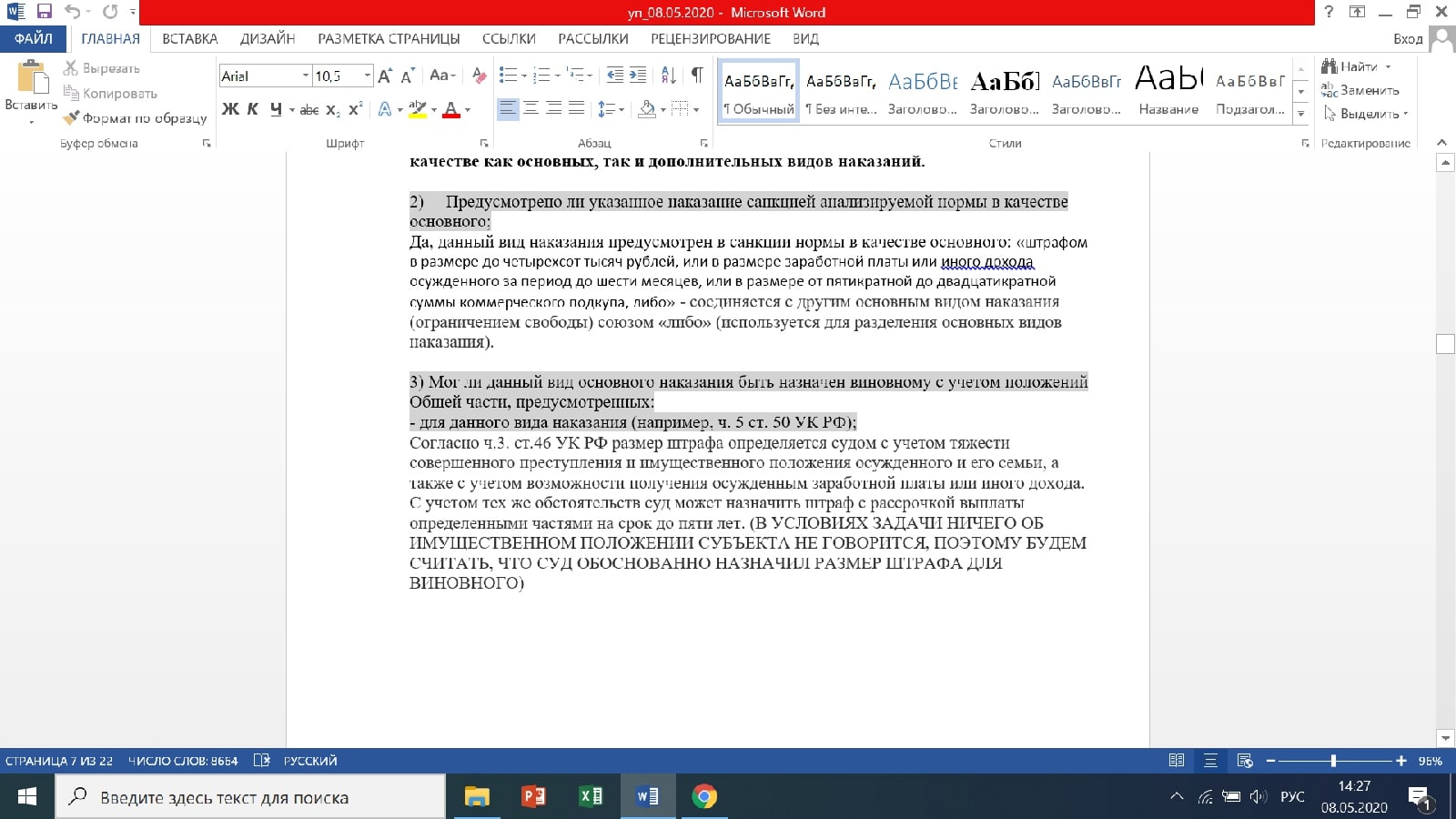Align text to the right
The image size is (1456, 819).
tap(553, 109)
